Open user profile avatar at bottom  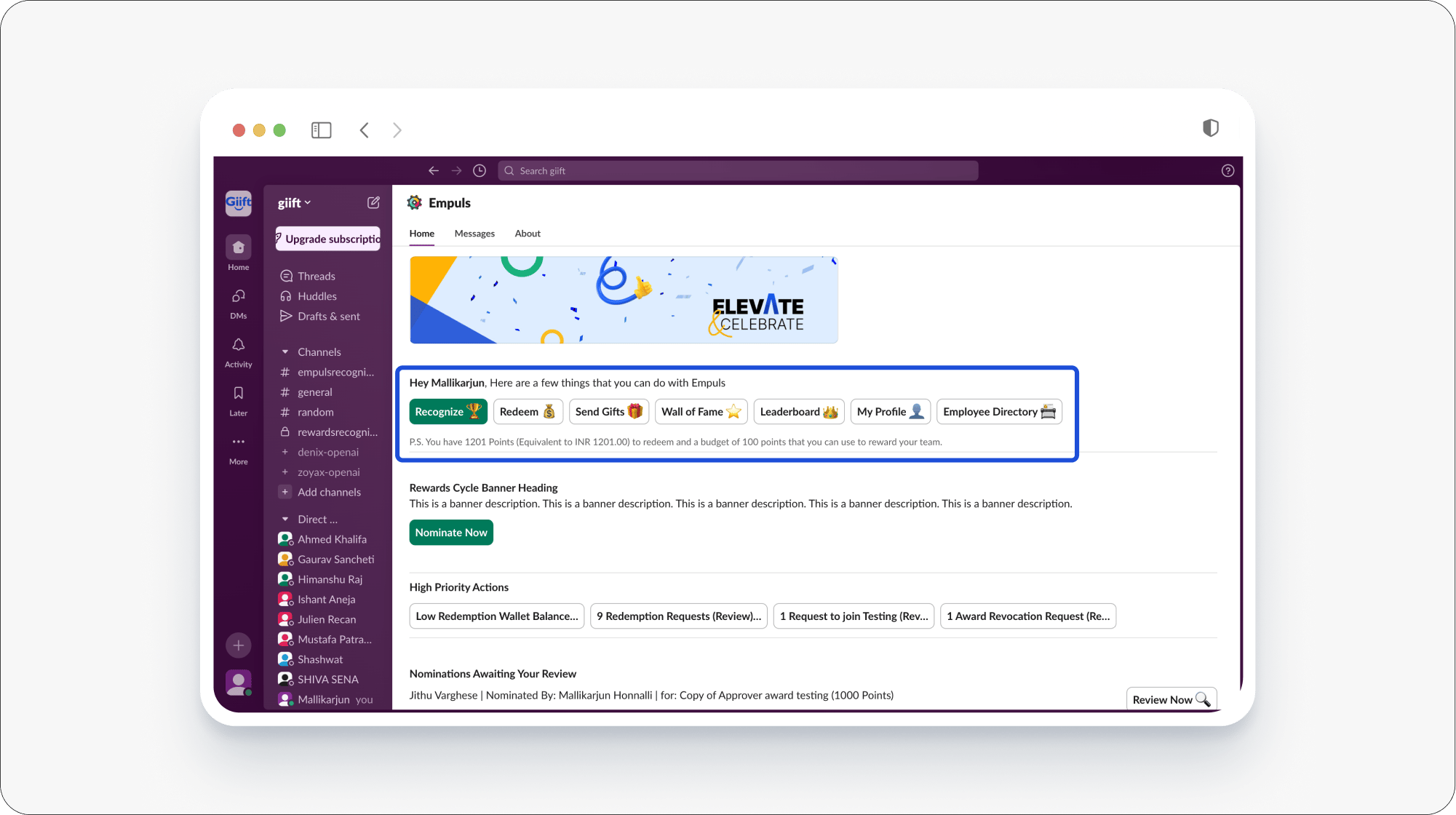click(238, 683)
